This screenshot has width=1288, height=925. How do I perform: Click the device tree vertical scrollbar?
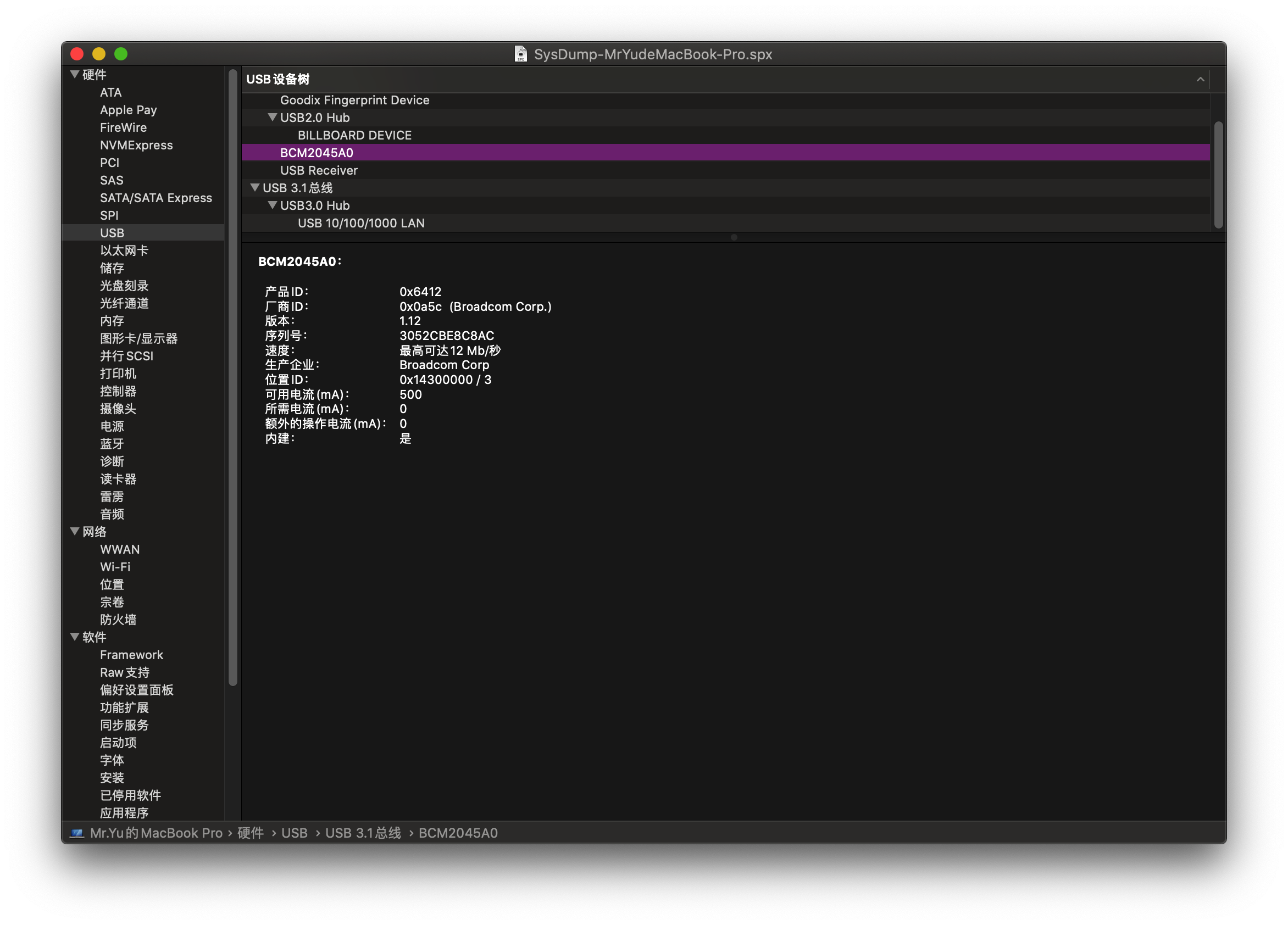(1218, 175)
